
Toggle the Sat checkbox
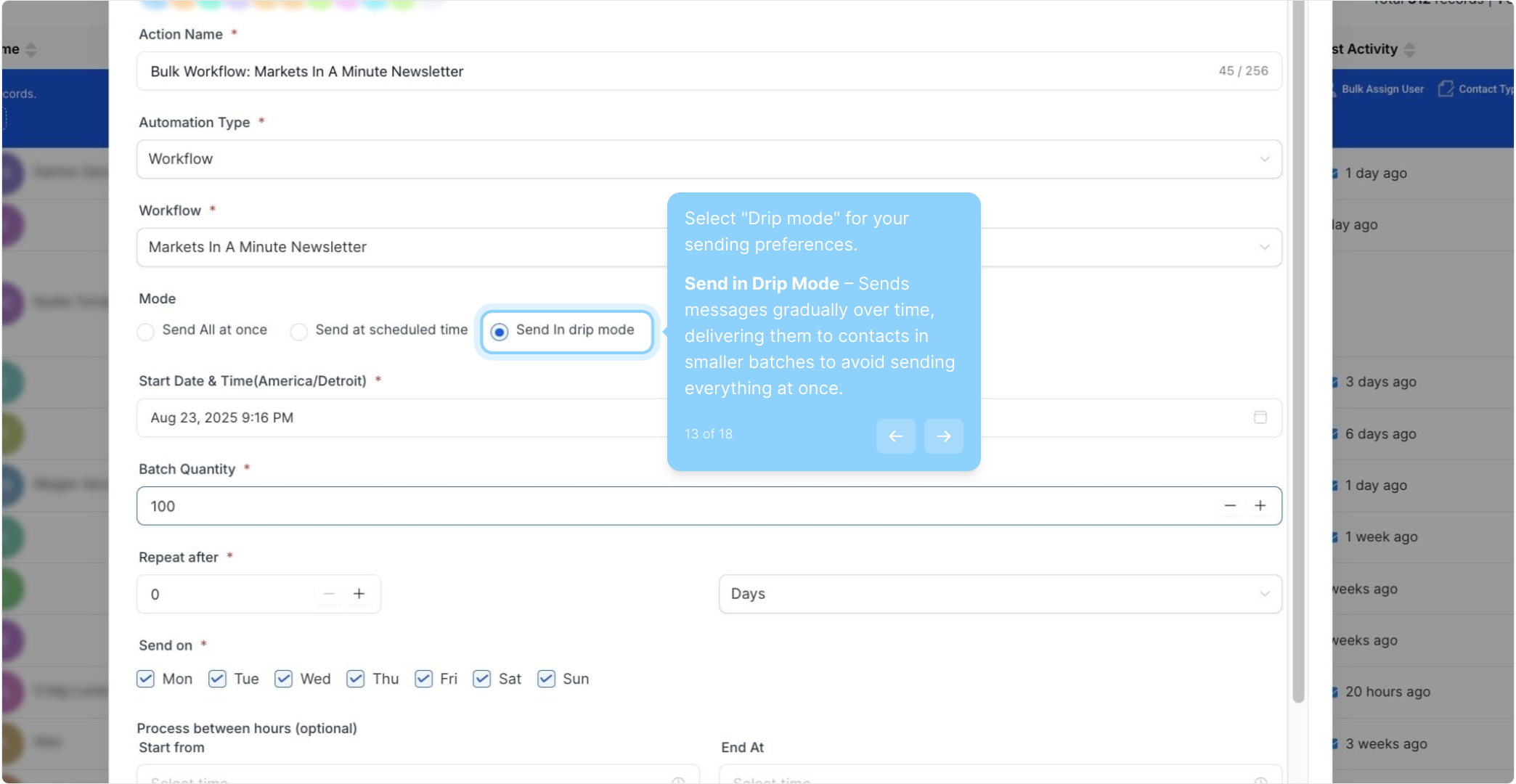[481, 679]
